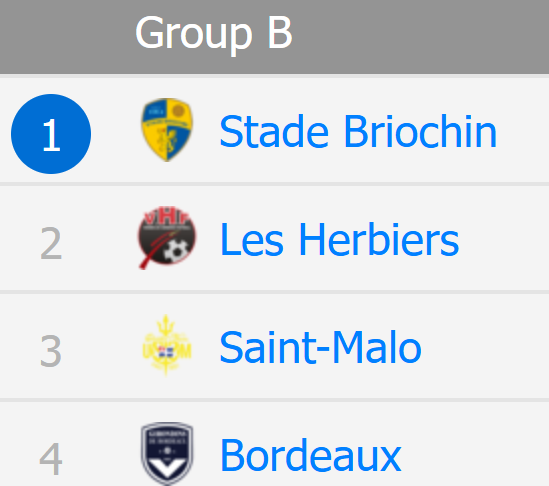The image size is (549, 486).
Task: Select the fourth-place standings row
Action: coord(274,444)
